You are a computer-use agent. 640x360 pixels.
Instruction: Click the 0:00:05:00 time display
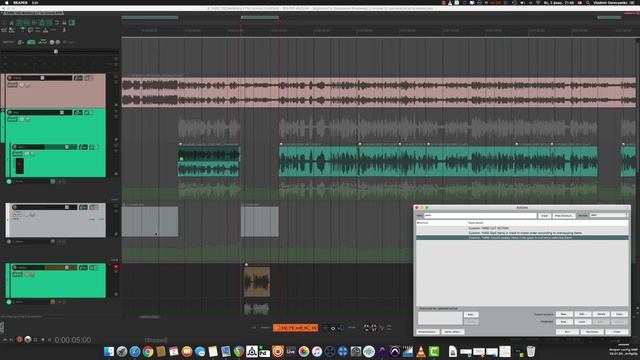(73, 340)
